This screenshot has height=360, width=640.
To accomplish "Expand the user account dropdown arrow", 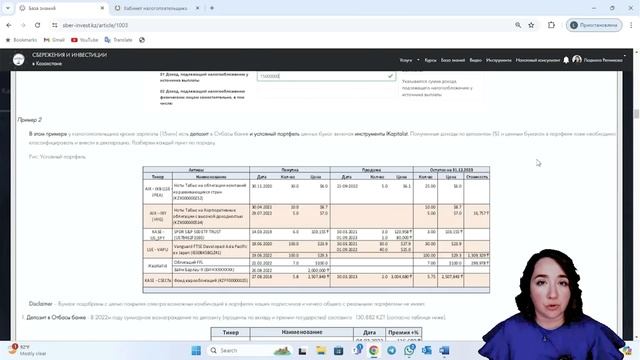I will [x=624, y=56].
